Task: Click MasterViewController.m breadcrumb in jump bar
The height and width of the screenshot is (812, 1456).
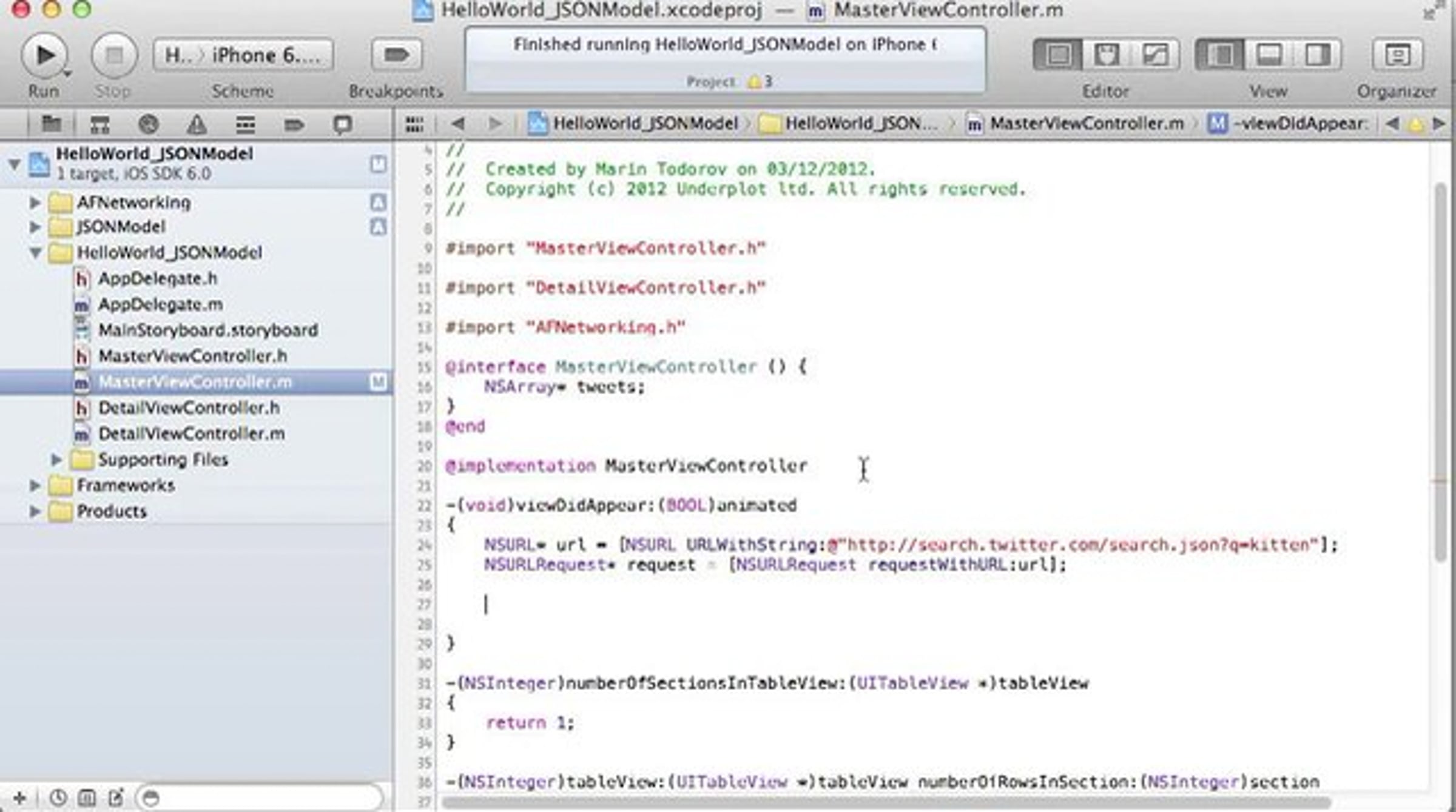Action: tap(1074, 124)
